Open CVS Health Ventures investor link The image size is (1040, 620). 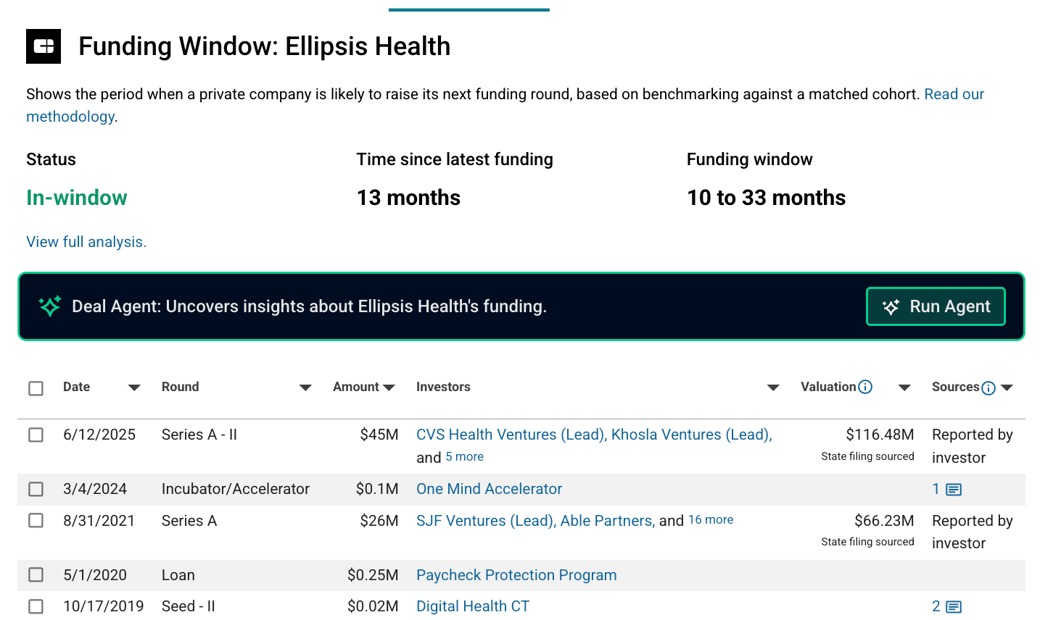[511, 435]
